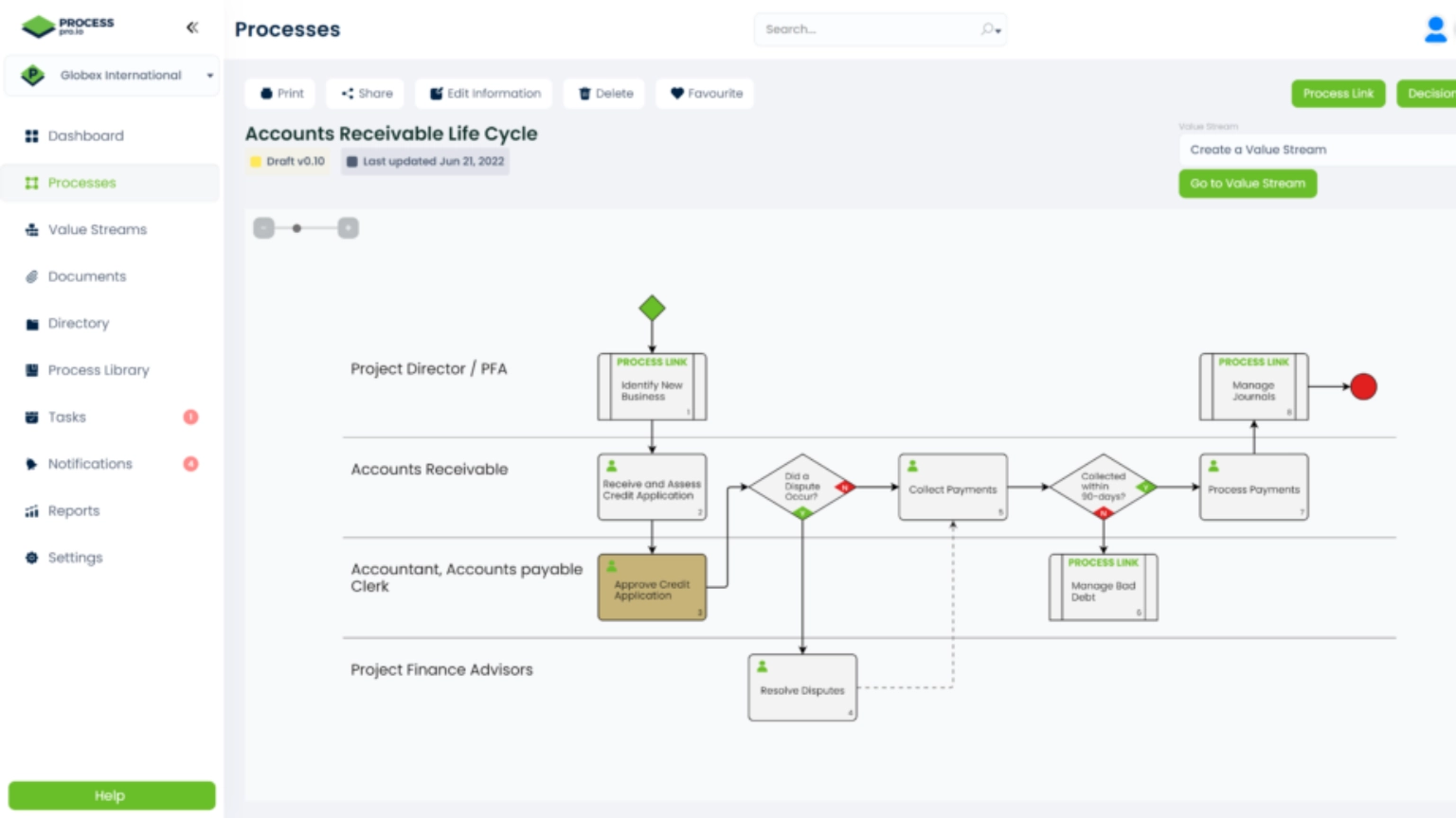This screenshot has width=1456, height=818.
Task: Select Receive and Assess Credit Application step
Action: (652, 487)
